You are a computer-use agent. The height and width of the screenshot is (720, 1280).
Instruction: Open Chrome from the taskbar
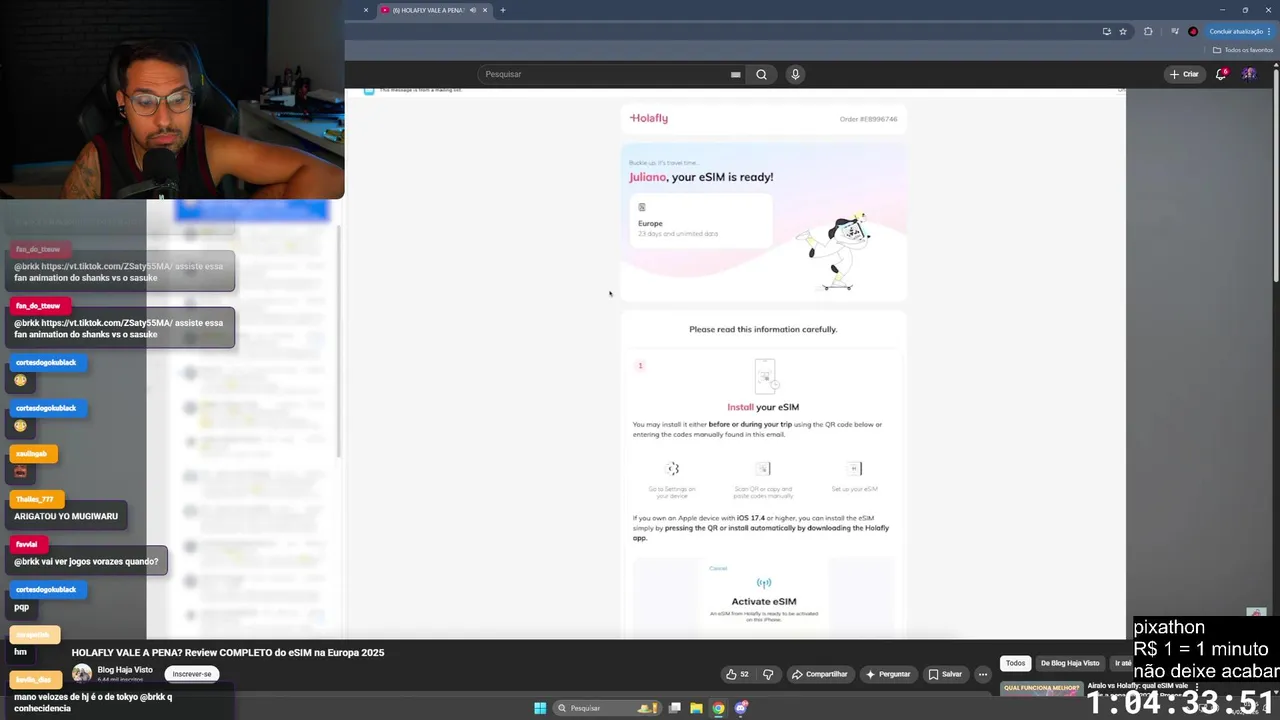pos(718,708)
